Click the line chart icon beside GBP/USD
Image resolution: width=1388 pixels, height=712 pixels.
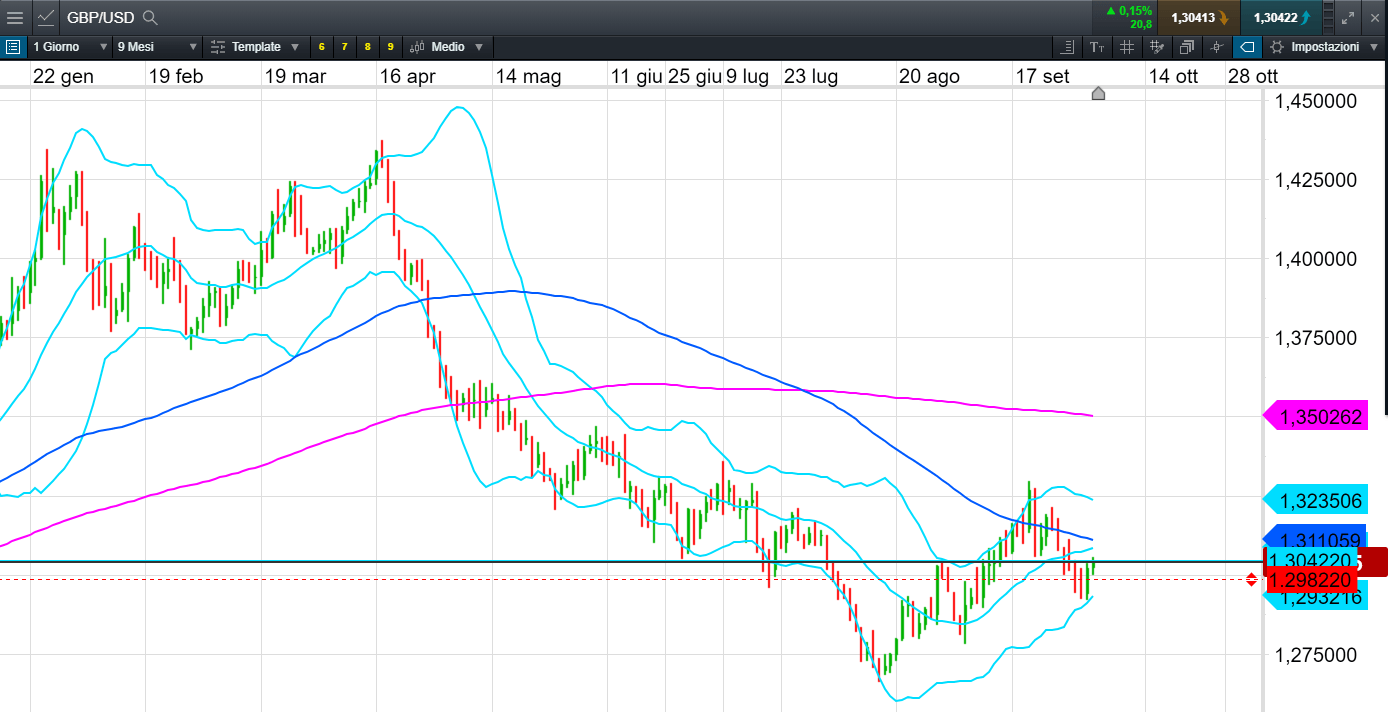point(47,17)
